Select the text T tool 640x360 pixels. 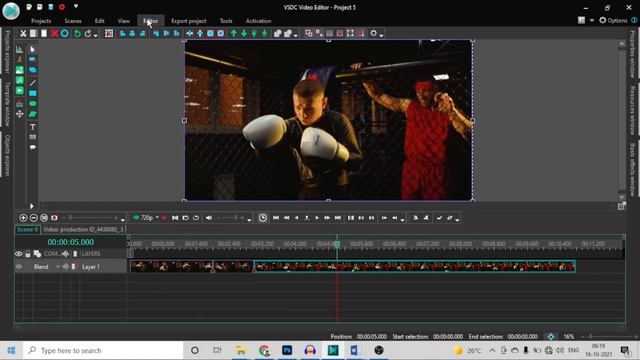point(33,127)
